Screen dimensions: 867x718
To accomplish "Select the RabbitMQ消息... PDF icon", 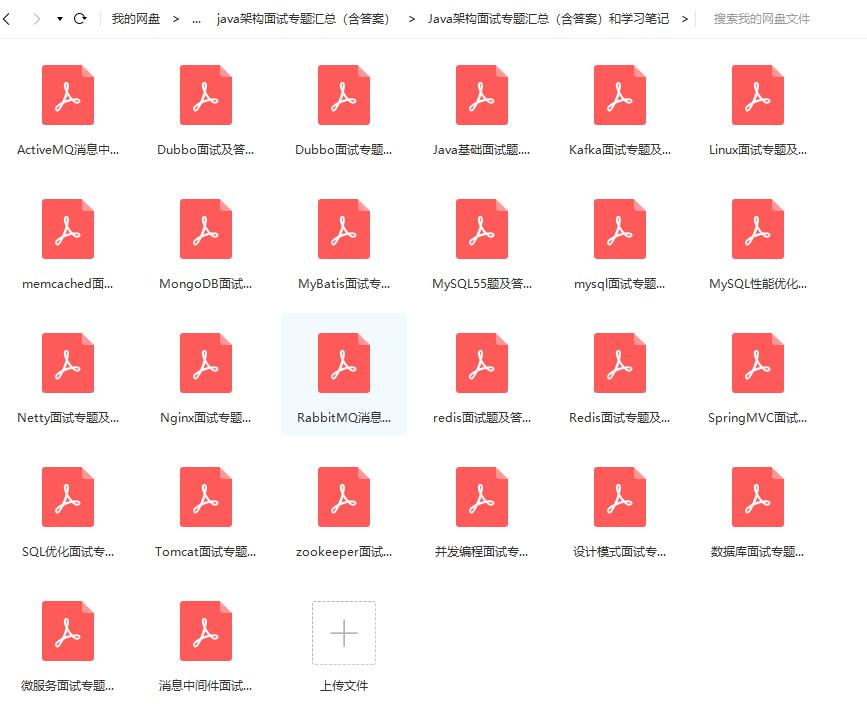I will 344,363.
